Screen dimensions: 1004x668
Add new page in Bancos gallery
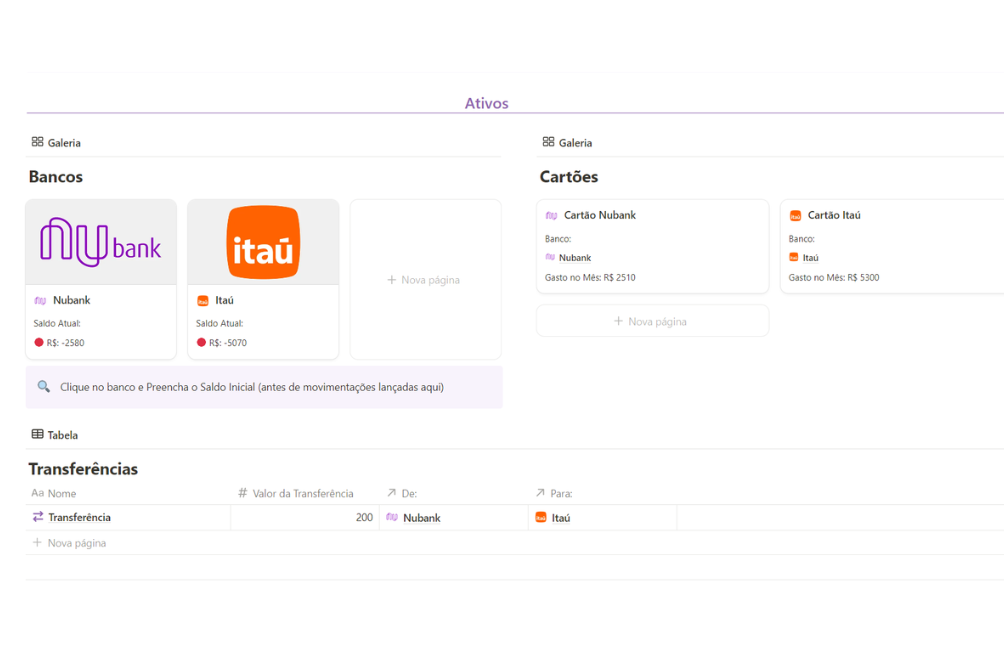(x=424, y=280)
